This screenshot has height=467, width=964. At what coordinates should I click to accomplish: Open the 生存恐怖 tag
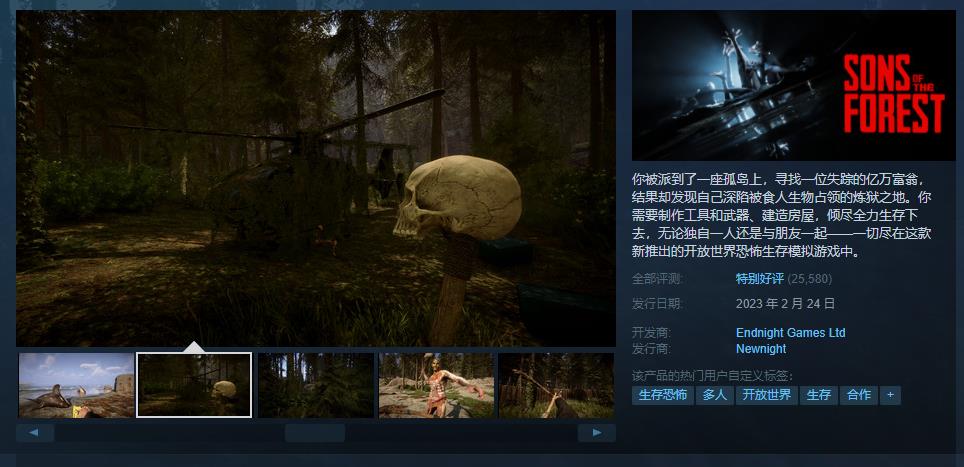pos(662,395)
